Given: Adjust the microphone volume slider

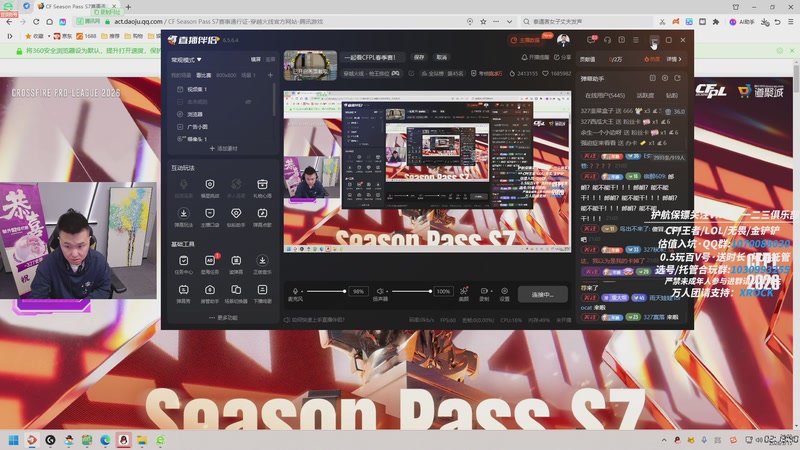Looking at the screenshot, I should (327, 291).
